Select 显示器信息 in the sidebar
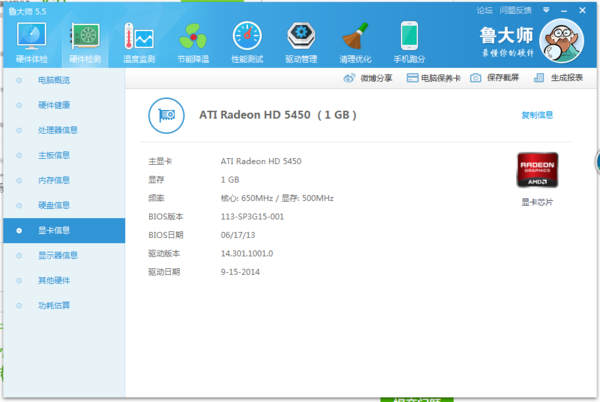 [64, 256]
